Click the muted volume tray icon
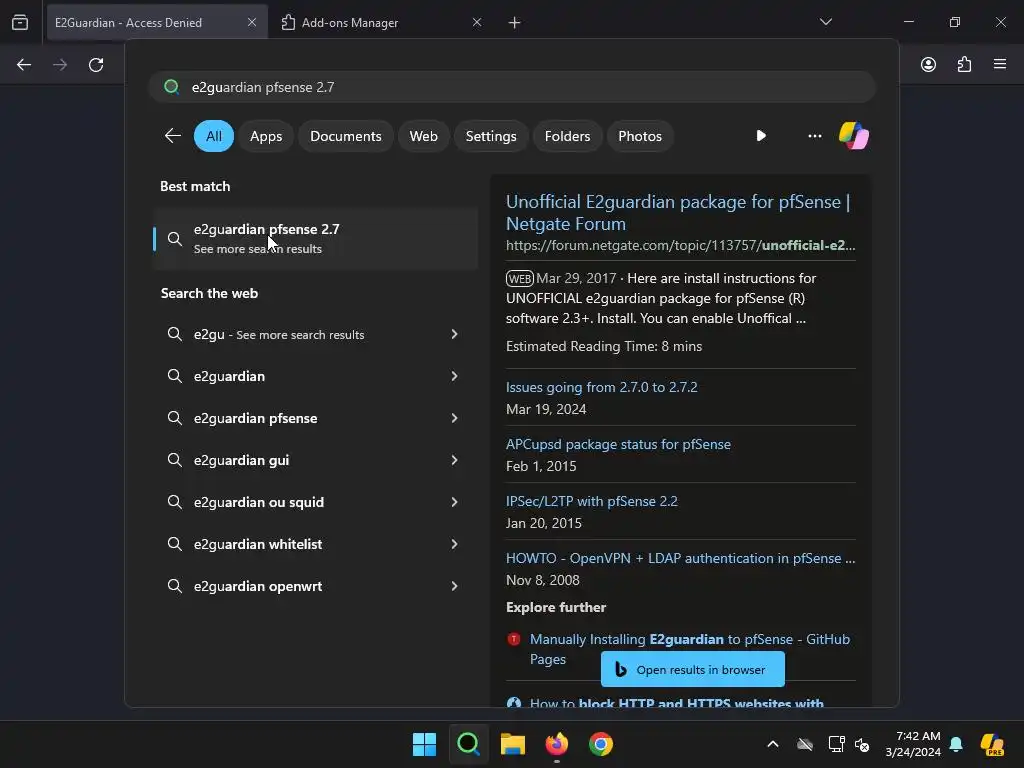 pyautogui.click(x=862, y=744)
